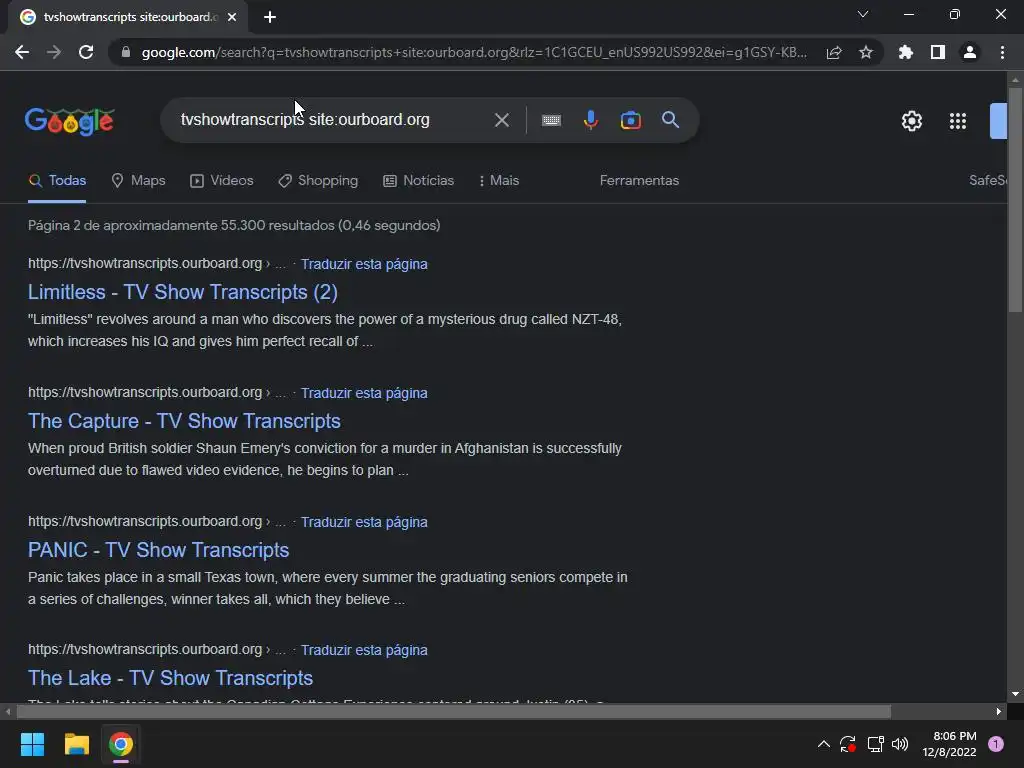Click the sync status tray icon

[848, 744]
